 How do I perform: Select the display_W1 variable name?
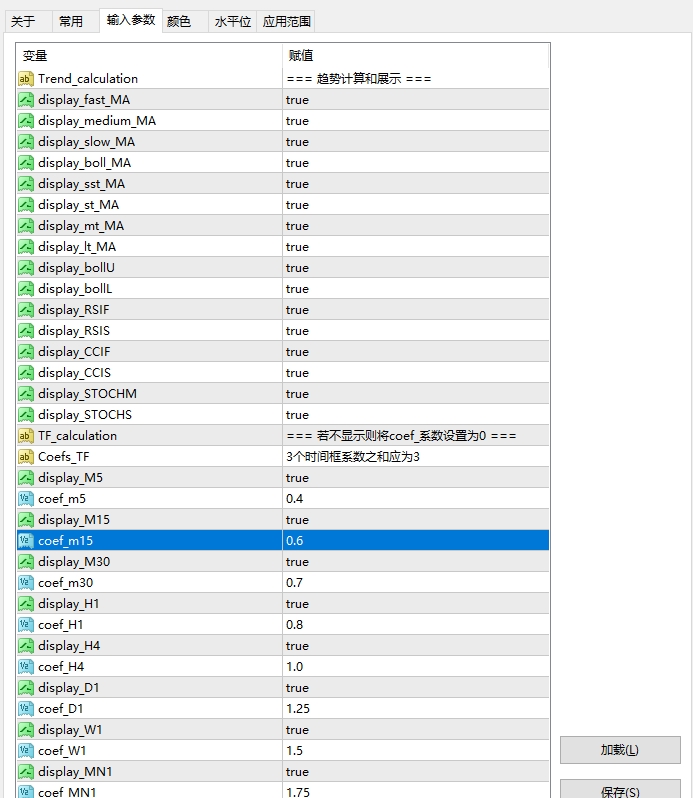tap(70, 730)
